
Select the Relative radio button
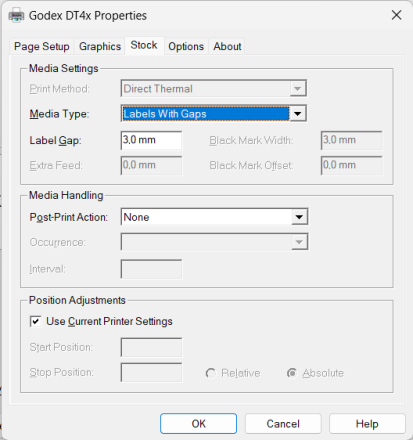click(211, 373)
